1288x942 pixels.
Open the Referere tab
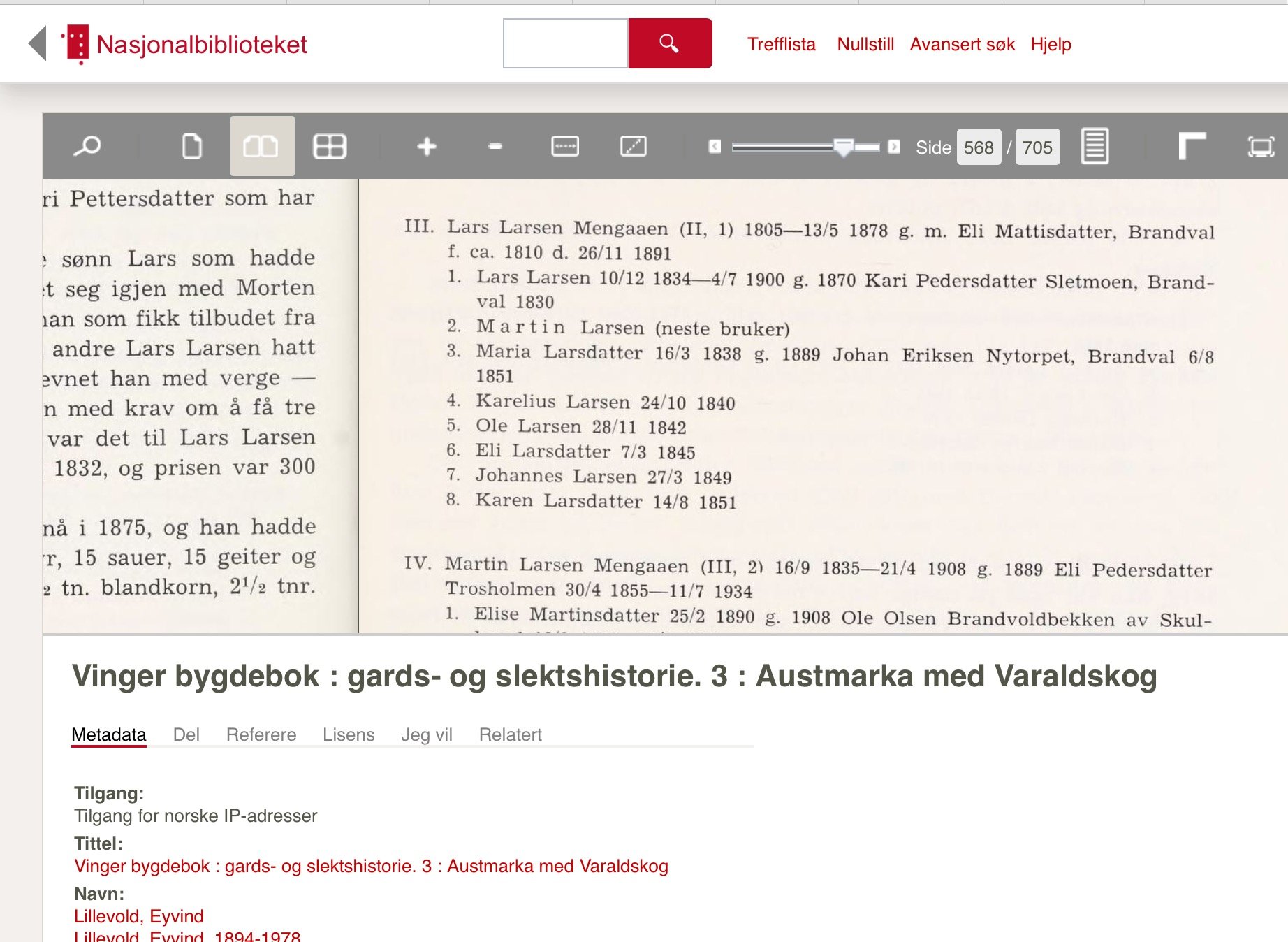(261, 734)
